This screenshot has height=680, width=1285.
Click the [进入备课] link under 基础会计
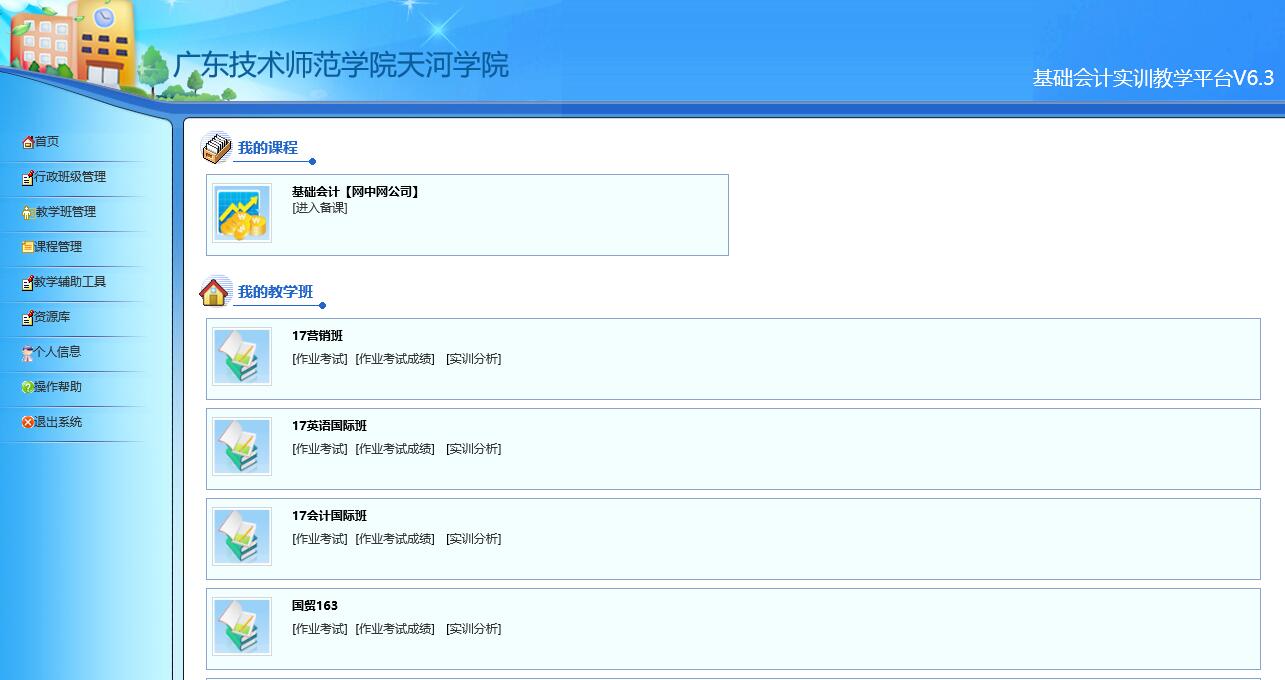click(x=320, y=208)
